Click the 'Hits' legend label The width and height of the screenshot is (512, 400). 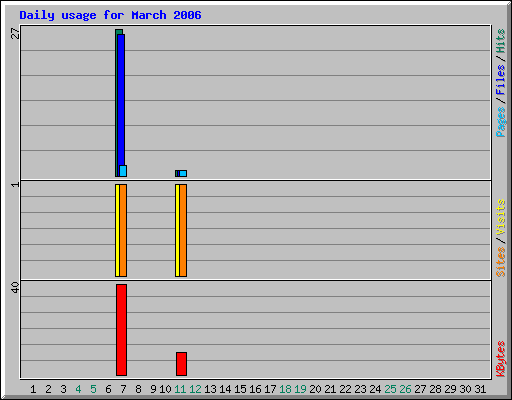pyautogui.click(x=500, y=41)
